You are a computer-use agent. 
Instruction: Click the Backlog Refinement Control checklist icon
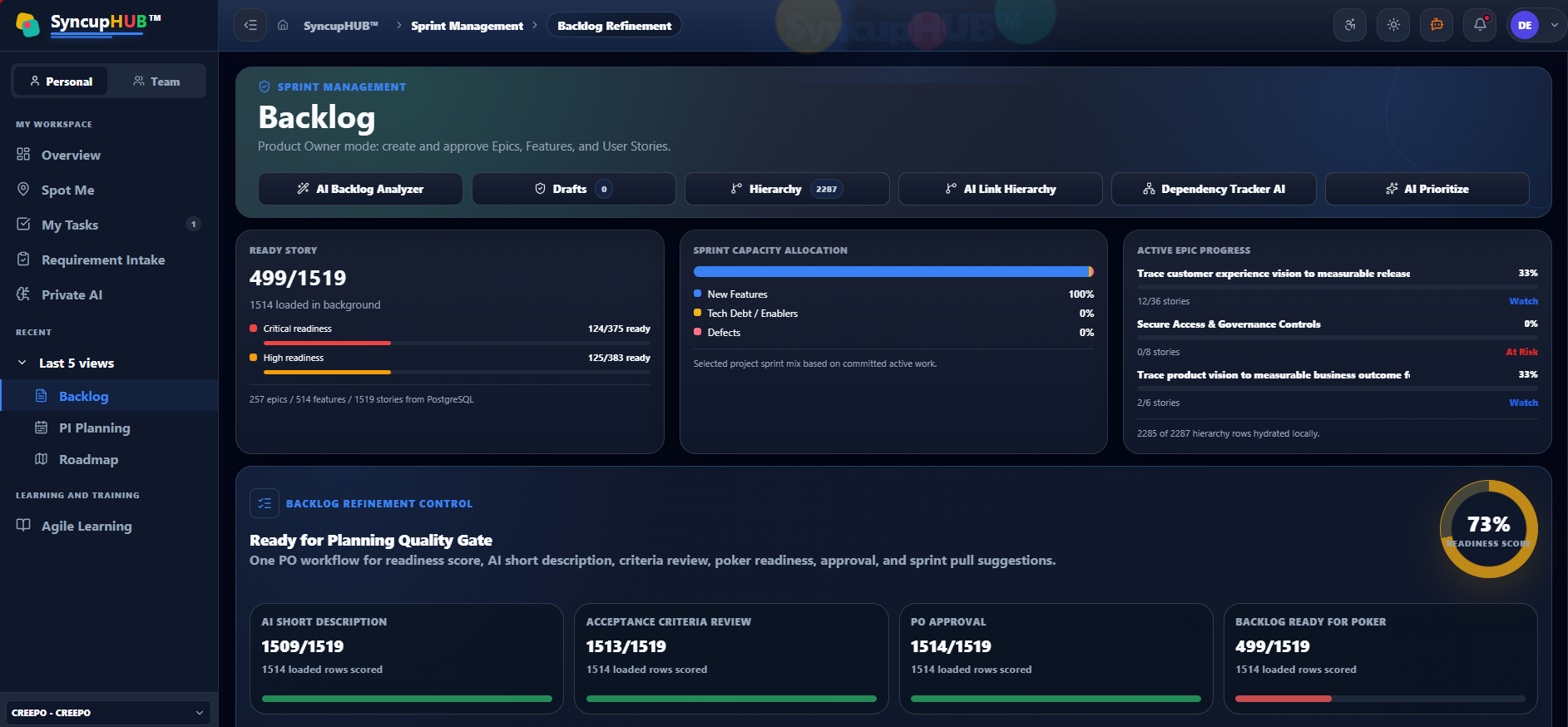[265, 503]
